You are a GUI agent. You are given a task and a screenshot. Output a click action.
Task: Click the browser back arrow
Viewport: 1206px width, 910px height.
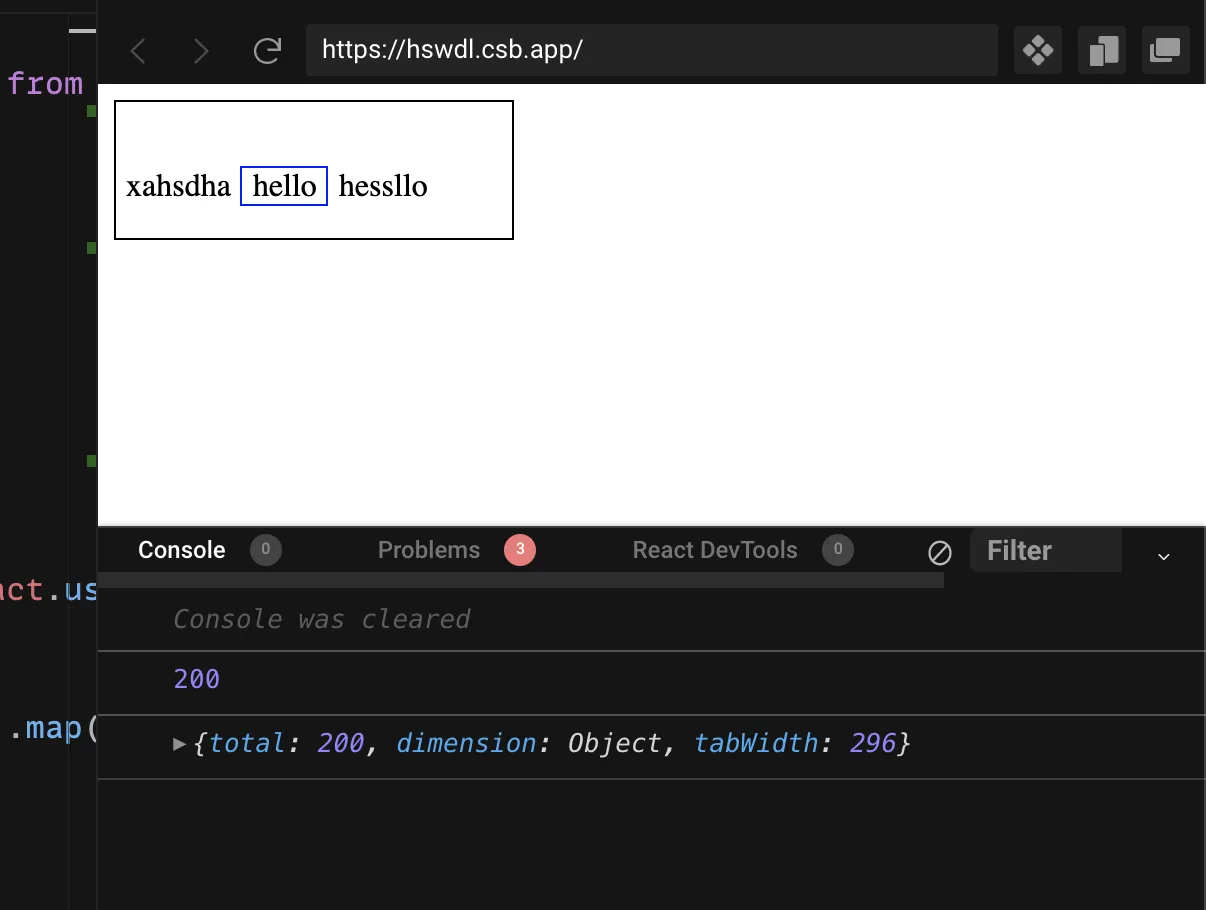pos(139,51)
